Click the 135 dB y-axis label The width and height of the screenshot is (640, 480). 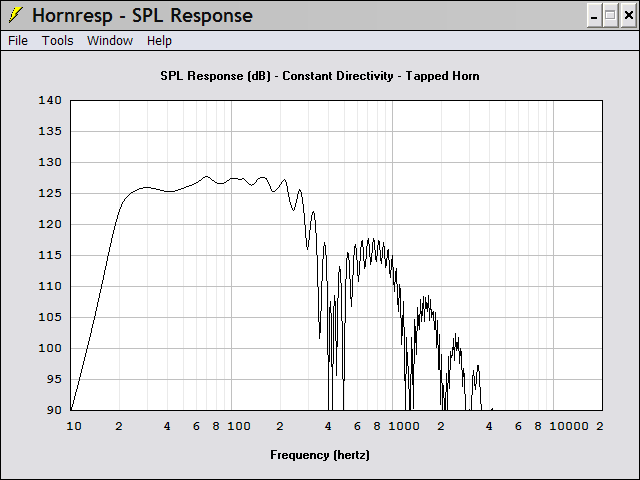pos(50,131)
